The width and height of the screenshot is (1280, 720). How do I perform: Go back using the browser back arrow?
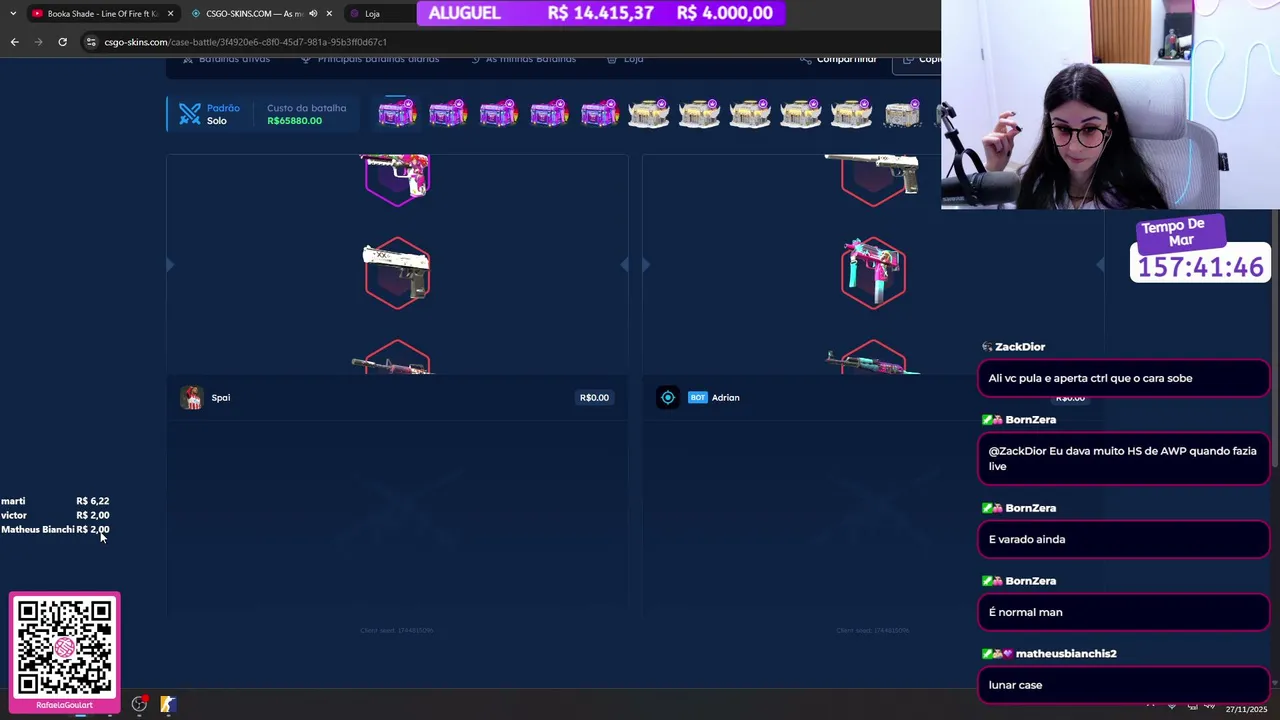[x=14, y=42]
